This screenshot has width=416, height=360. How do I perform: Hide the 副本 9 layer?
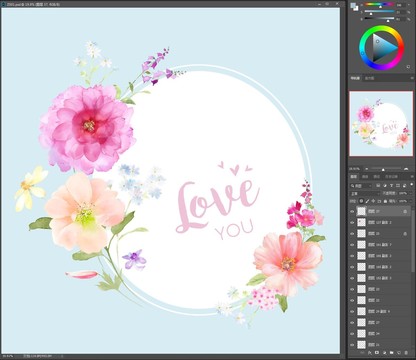click(x=352, y=311)
